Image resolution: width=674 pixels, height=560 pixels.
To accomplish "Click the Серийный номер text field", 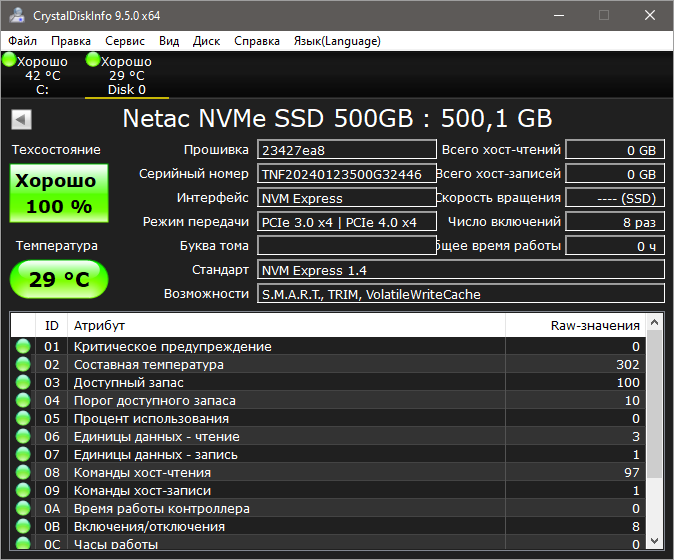I will coord(346,174).
